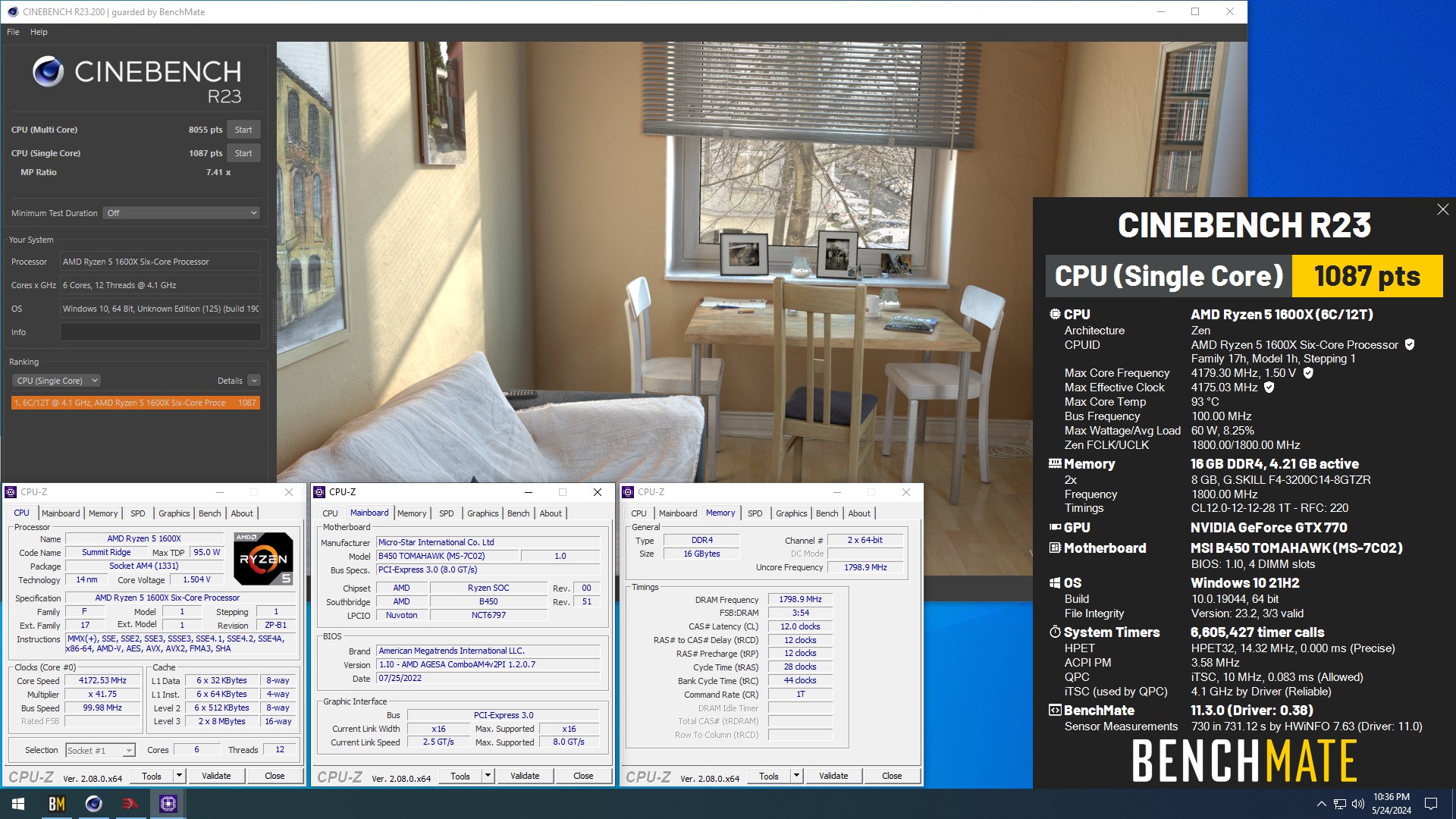Open network settings from the tray
Viewport: 1456px width, 819px height.
click(x=1340, y=804)
